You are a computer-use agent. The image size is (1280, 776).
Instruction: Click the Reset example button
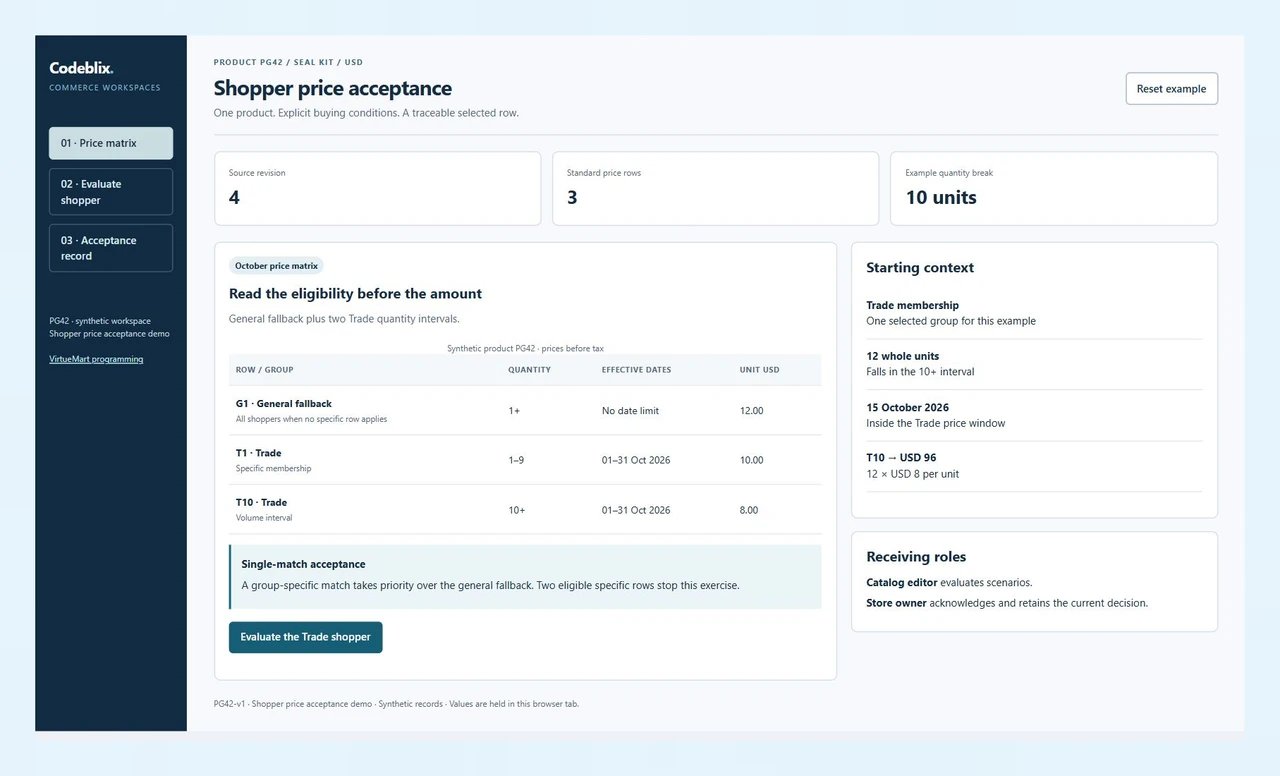coord(1171,89)
